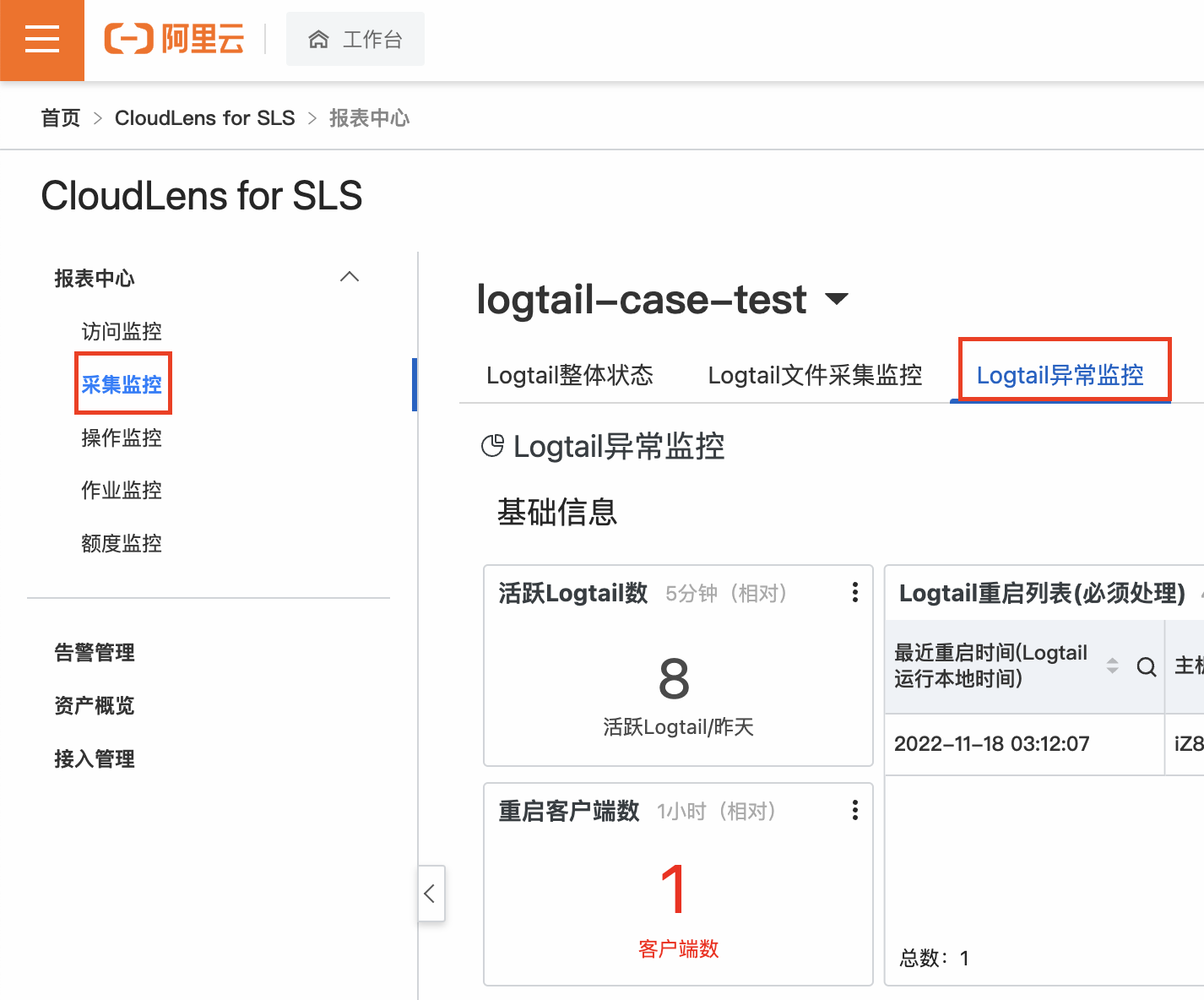
Task: Switch to the Logtail文件采集监控 tab
Action: tap(815, 375)
